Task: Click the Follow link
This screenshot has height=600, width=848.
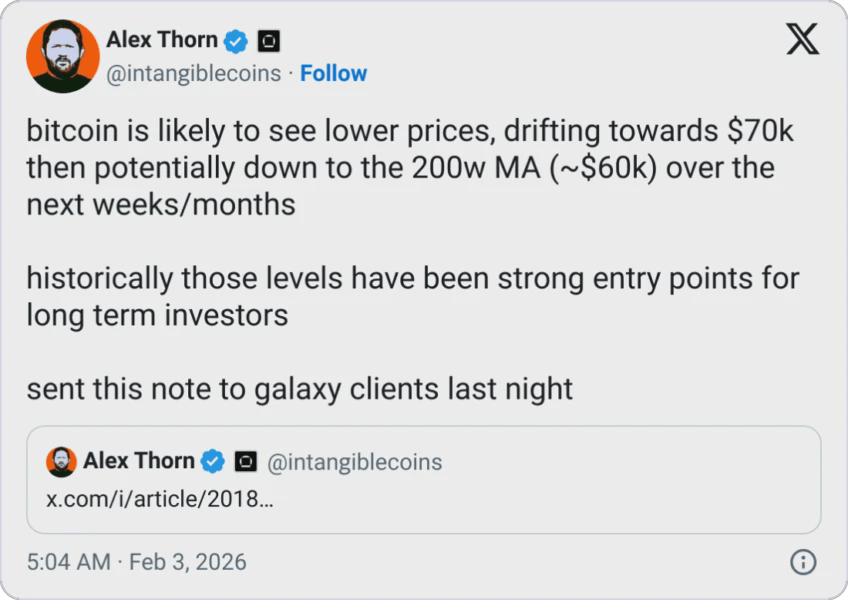Action: [x=333, y=73]
